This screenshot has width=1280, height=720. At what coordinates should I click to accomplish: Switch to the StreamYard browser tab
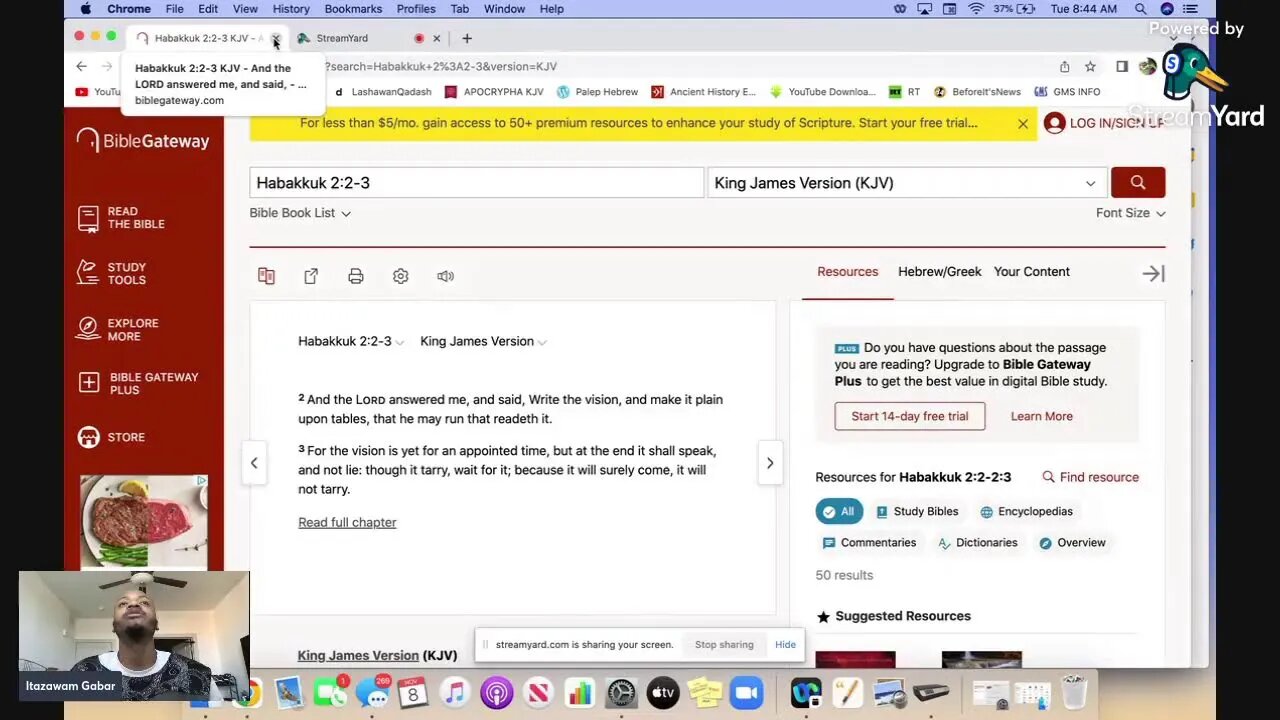coord(368,38)
